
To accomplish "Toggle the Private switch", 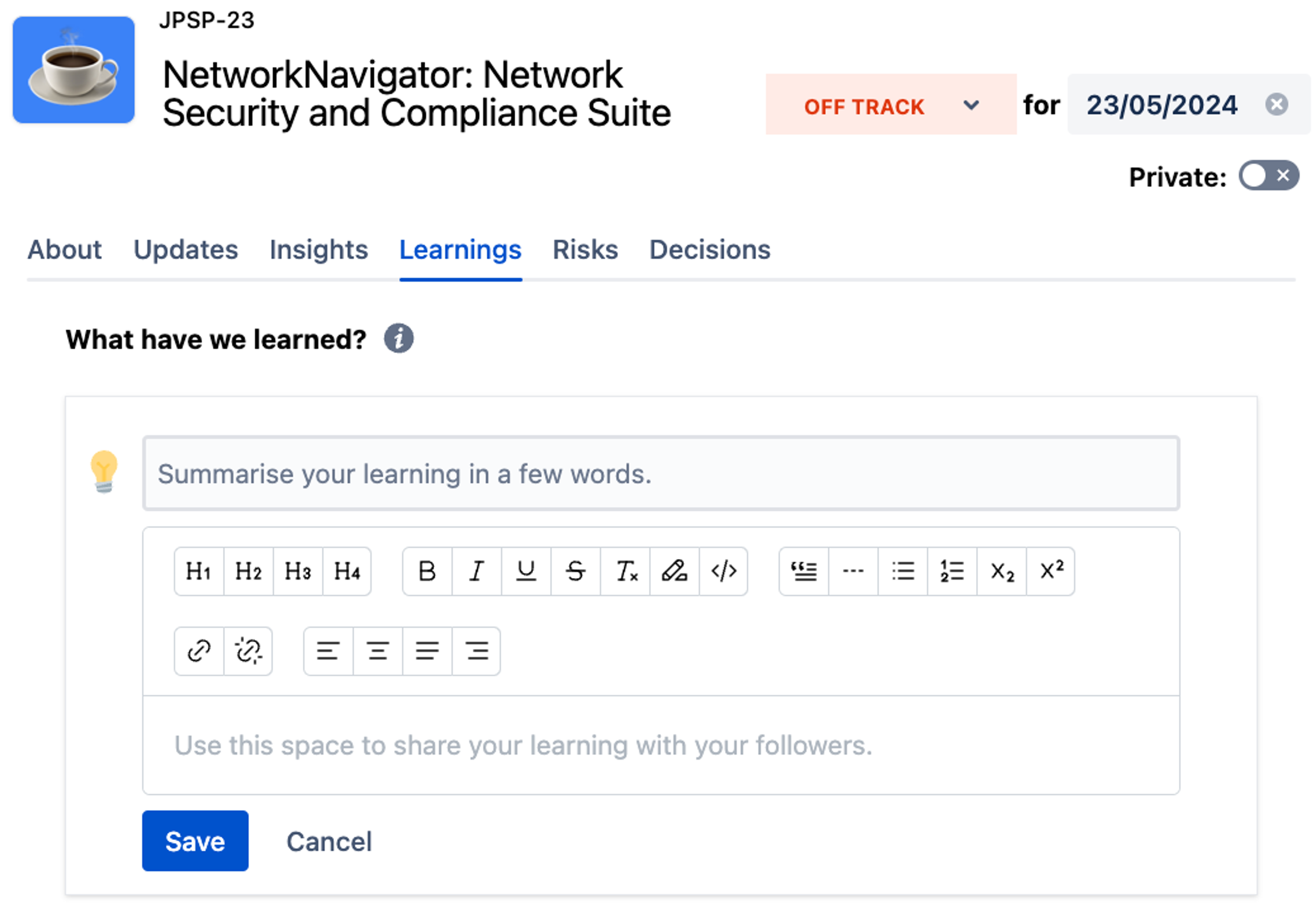I will point(1269,176).
